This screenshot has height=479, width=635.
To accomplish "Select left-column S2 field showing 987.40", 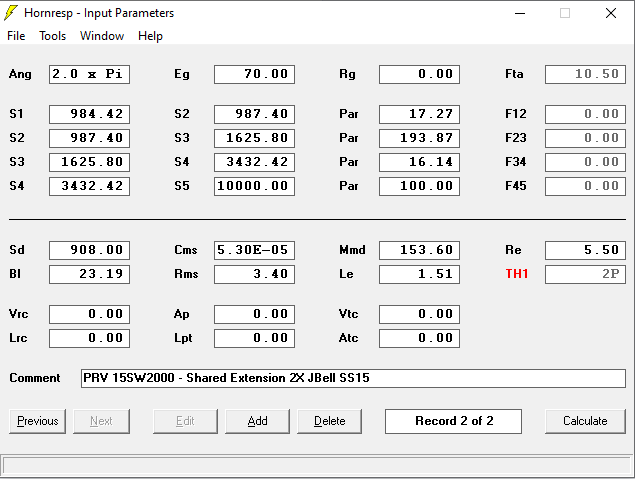I will (x=89, y=138).
